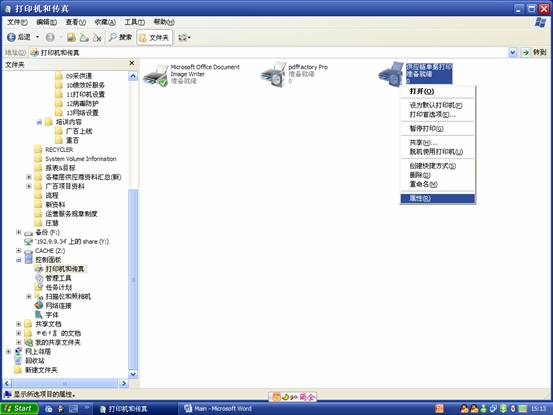Choose 属性(R) in context menu
The height and width of the screenshot is (415, 553).
pyautogui.click(x=438, y=198)
